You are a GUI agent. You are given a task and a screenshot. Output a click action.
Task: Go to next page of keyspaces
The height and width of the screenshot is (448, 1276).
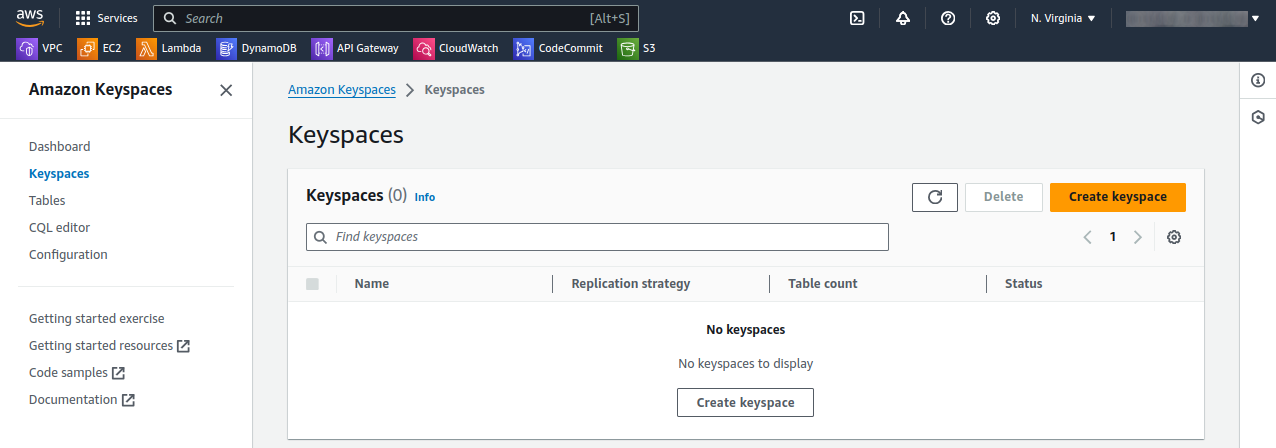pyautogui.click(x=1137, y=237)
